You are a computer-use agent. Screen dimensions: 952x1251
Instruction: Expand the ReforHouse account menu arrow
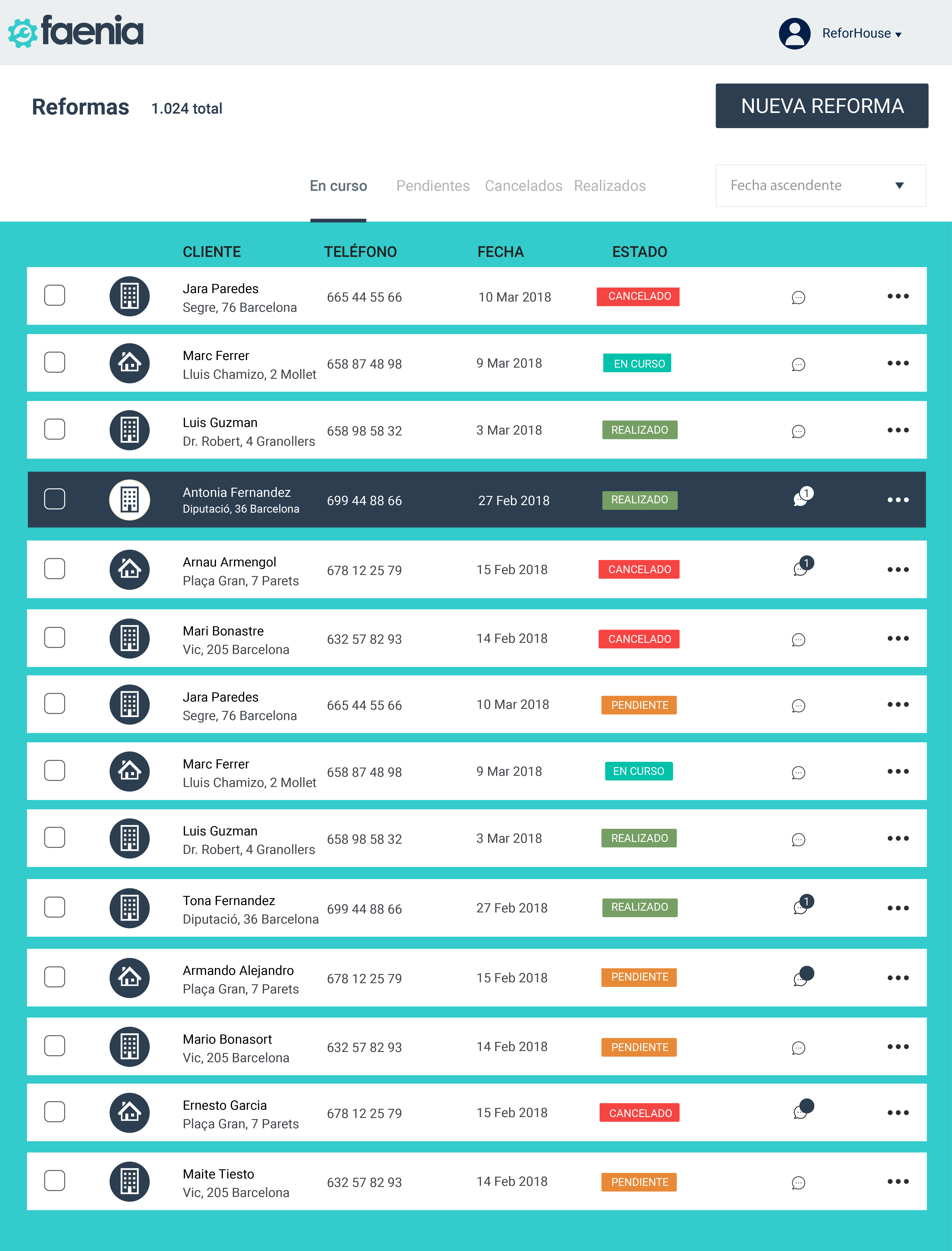coord(898,35)
